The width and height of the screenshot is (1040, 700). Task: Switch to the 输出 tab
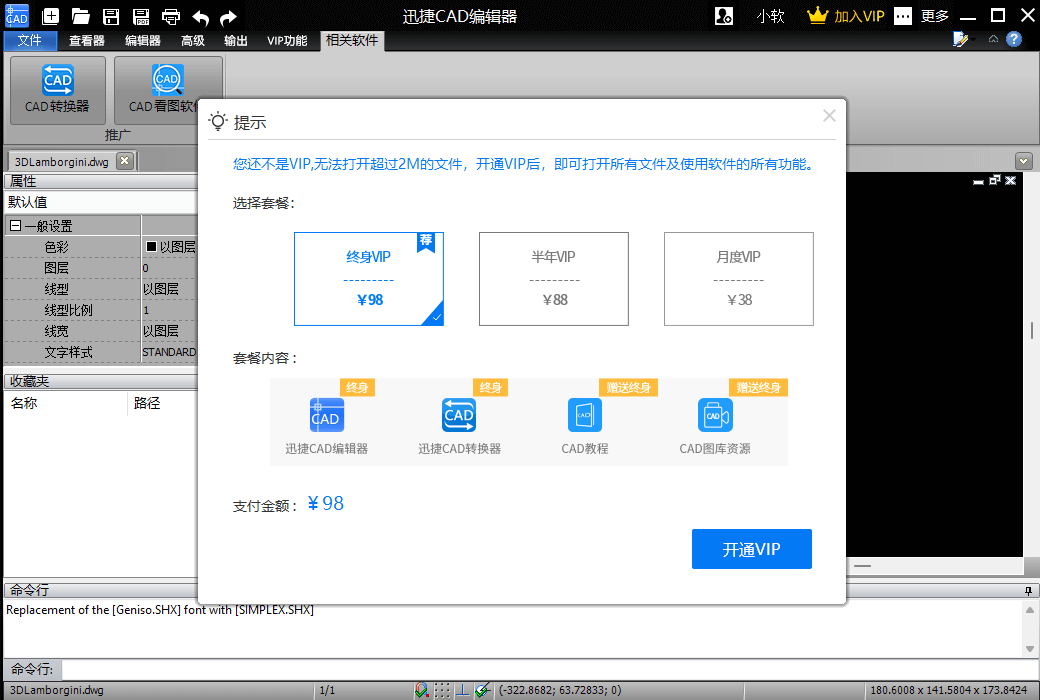pos(235,40)
